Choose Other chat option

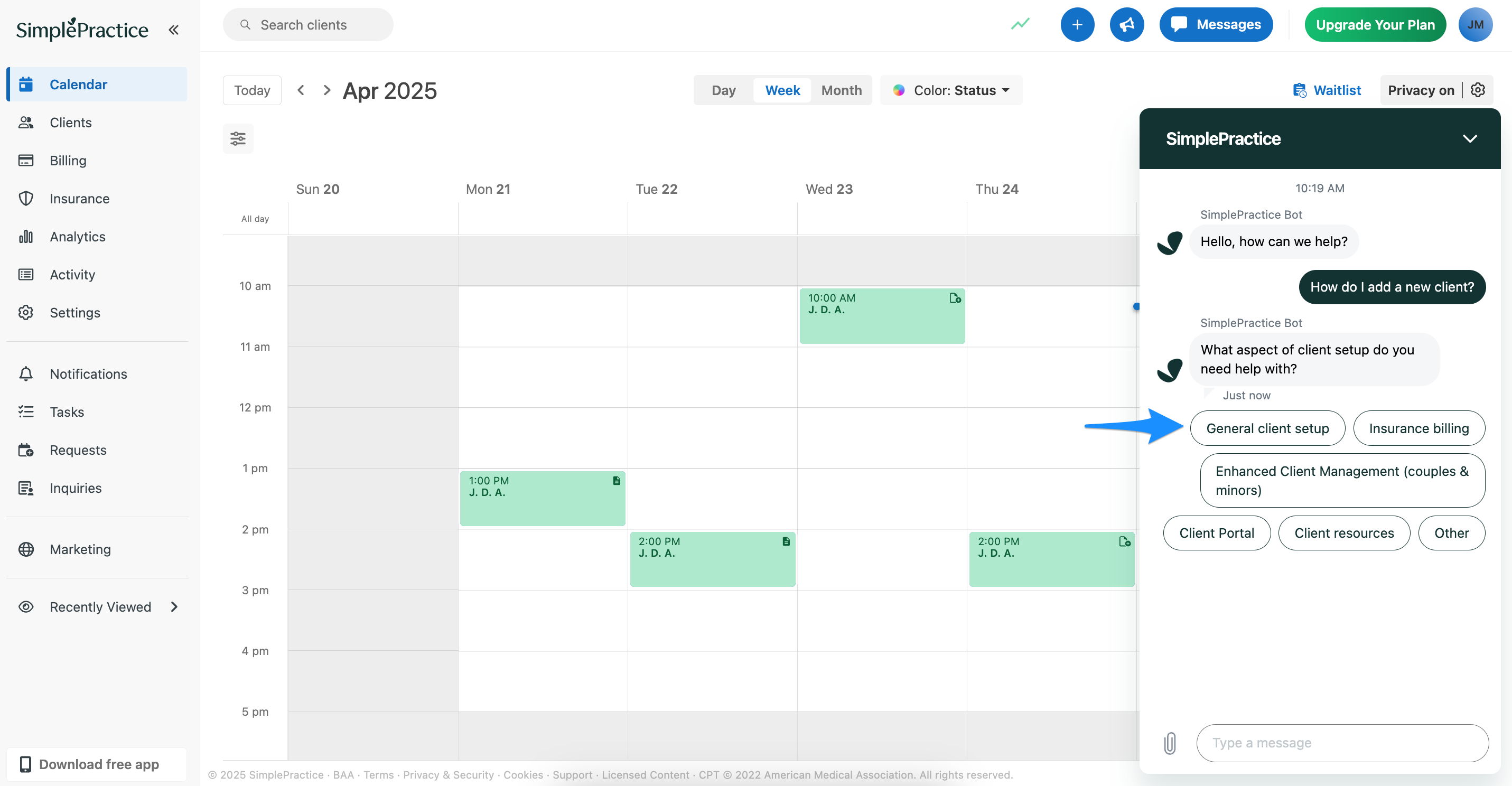(1452, 532)
